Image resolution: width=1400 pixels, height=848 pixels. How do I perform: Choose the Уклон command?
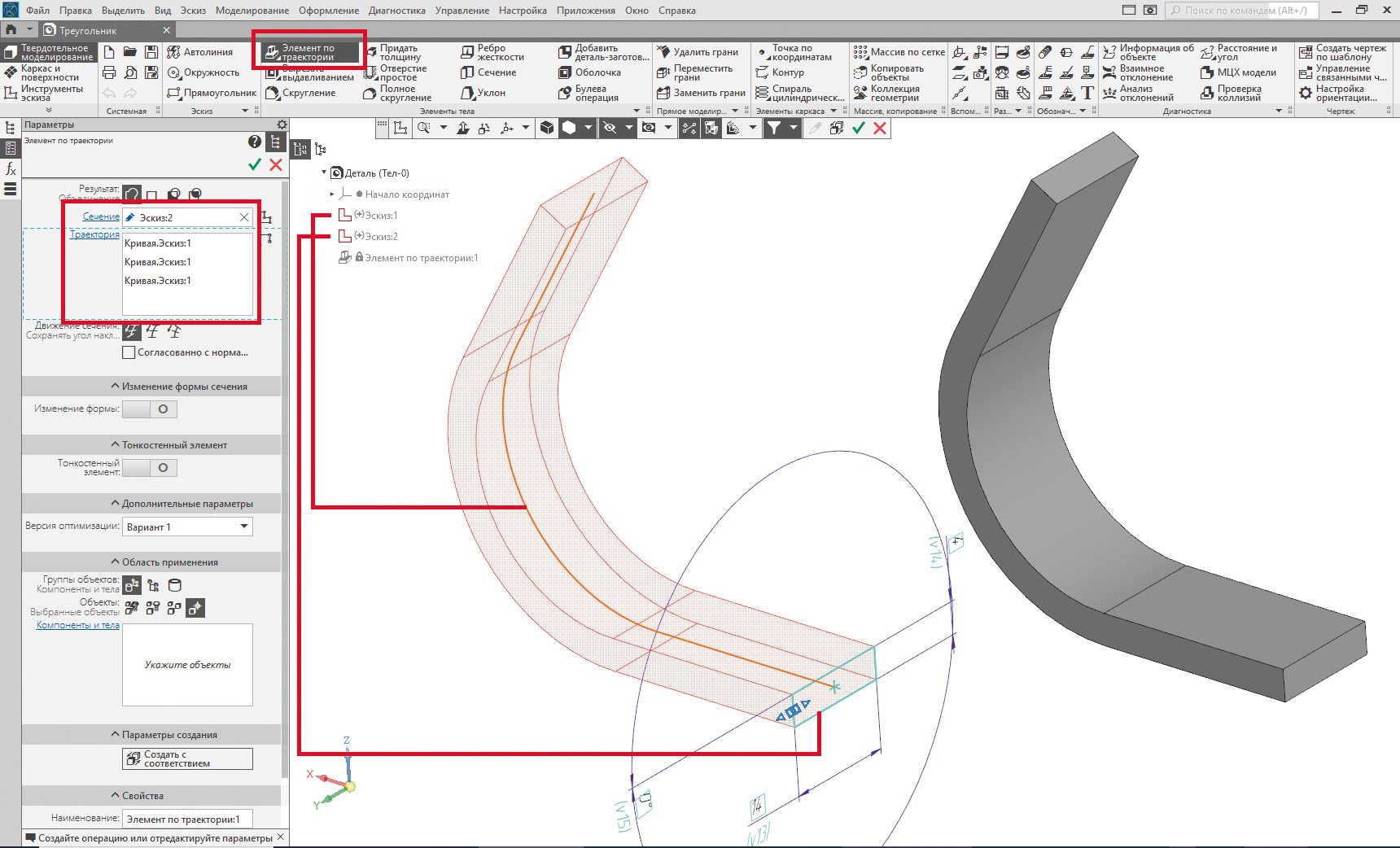click(483, 93)
